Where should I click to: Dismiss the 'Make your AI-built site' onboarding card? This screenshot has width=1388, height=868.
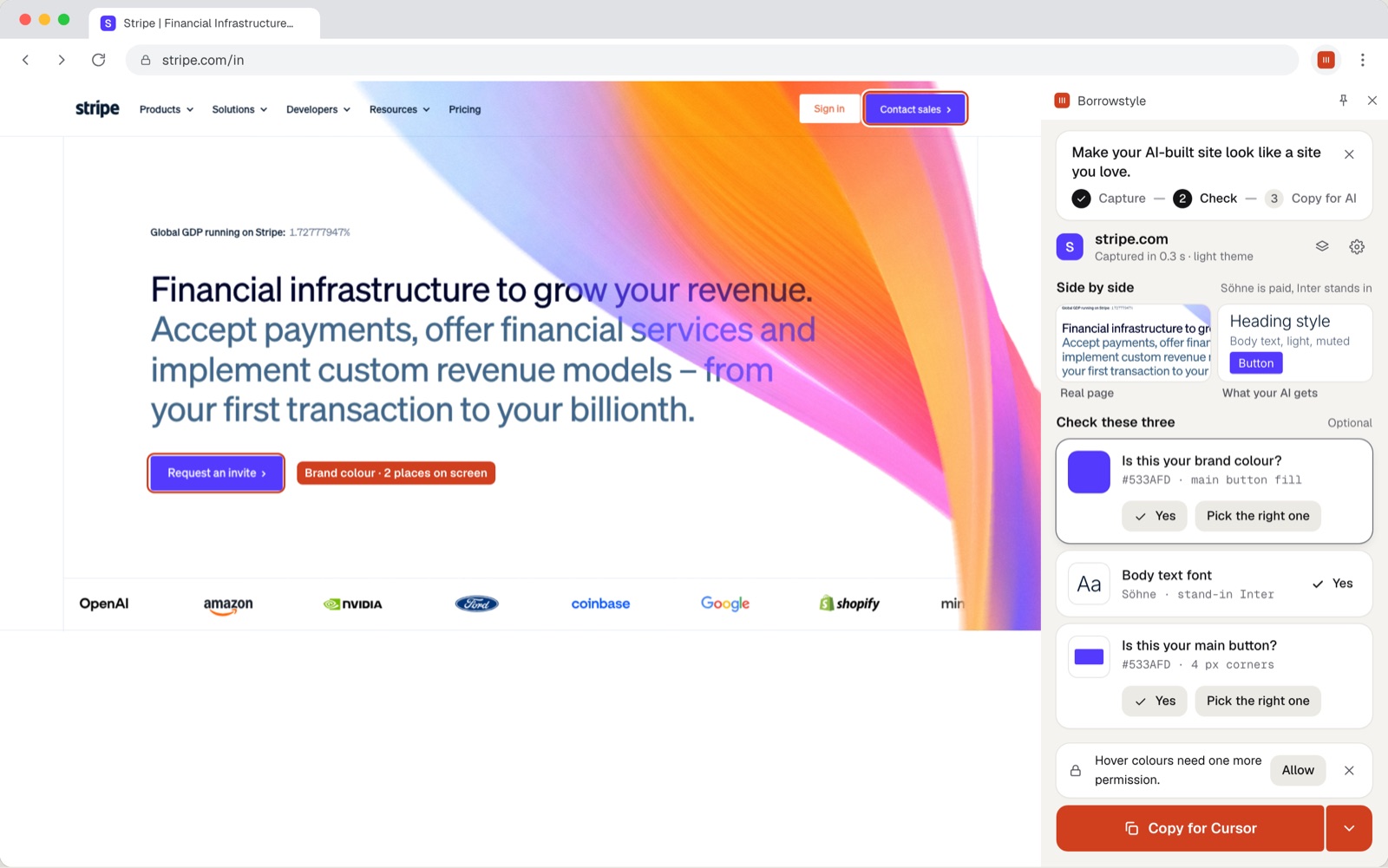tap(1349, 154)
